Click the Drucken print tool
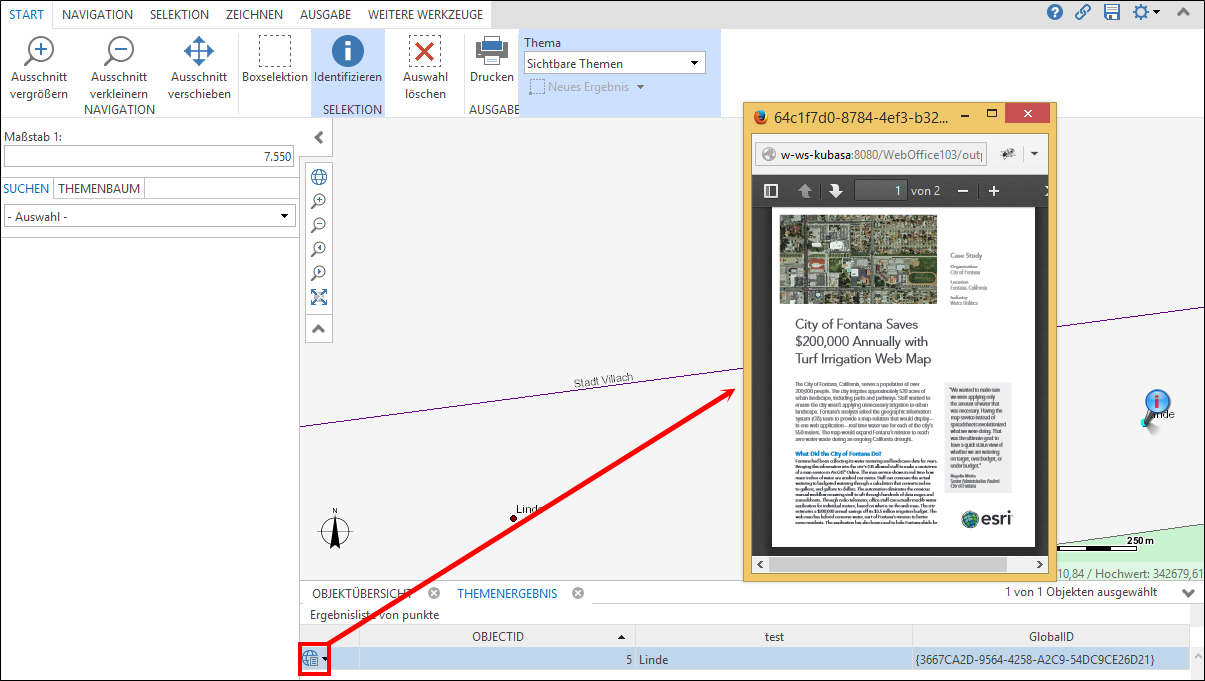 [x=491, y=62]
